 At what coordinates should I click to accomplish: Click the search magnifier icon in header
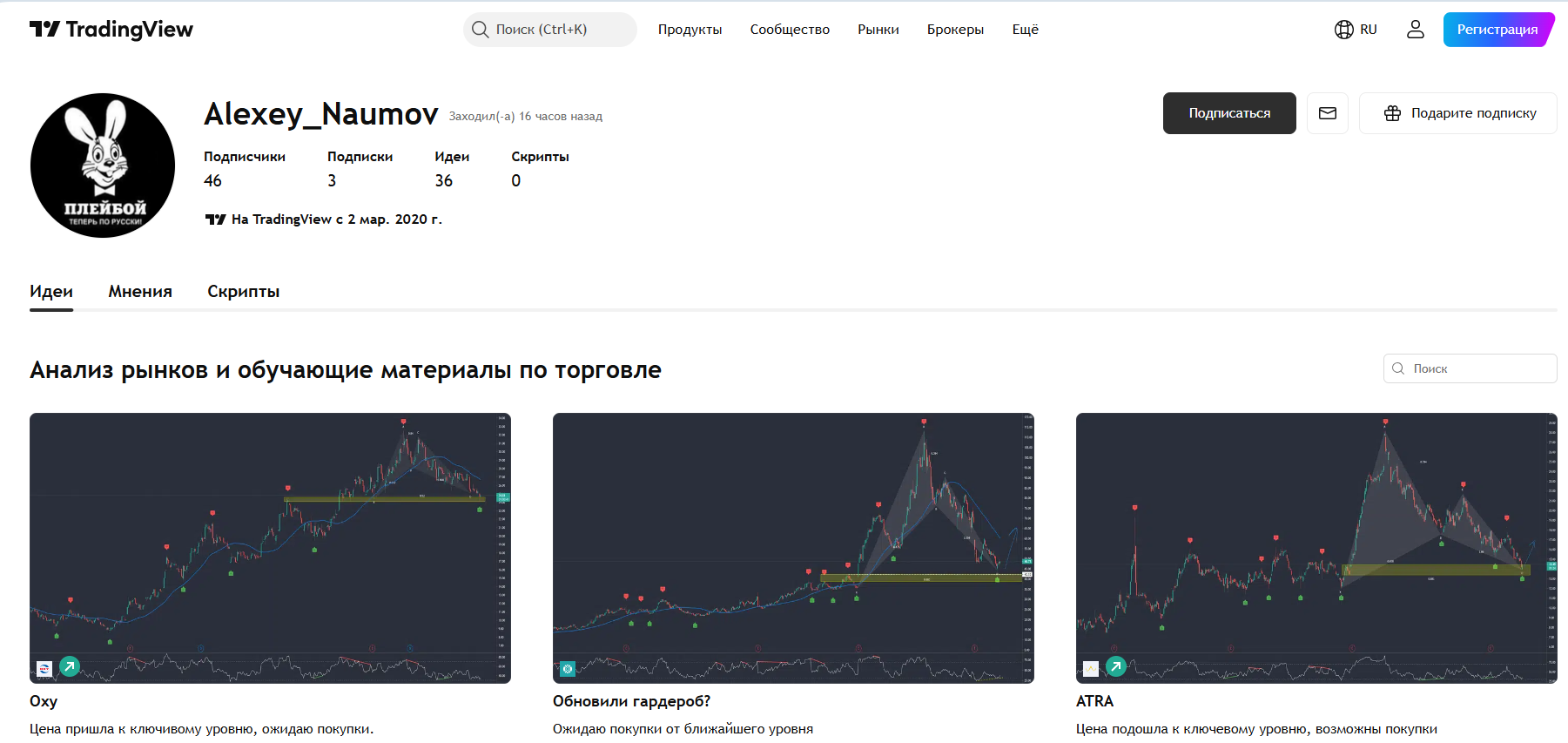(x=481, y=30)
